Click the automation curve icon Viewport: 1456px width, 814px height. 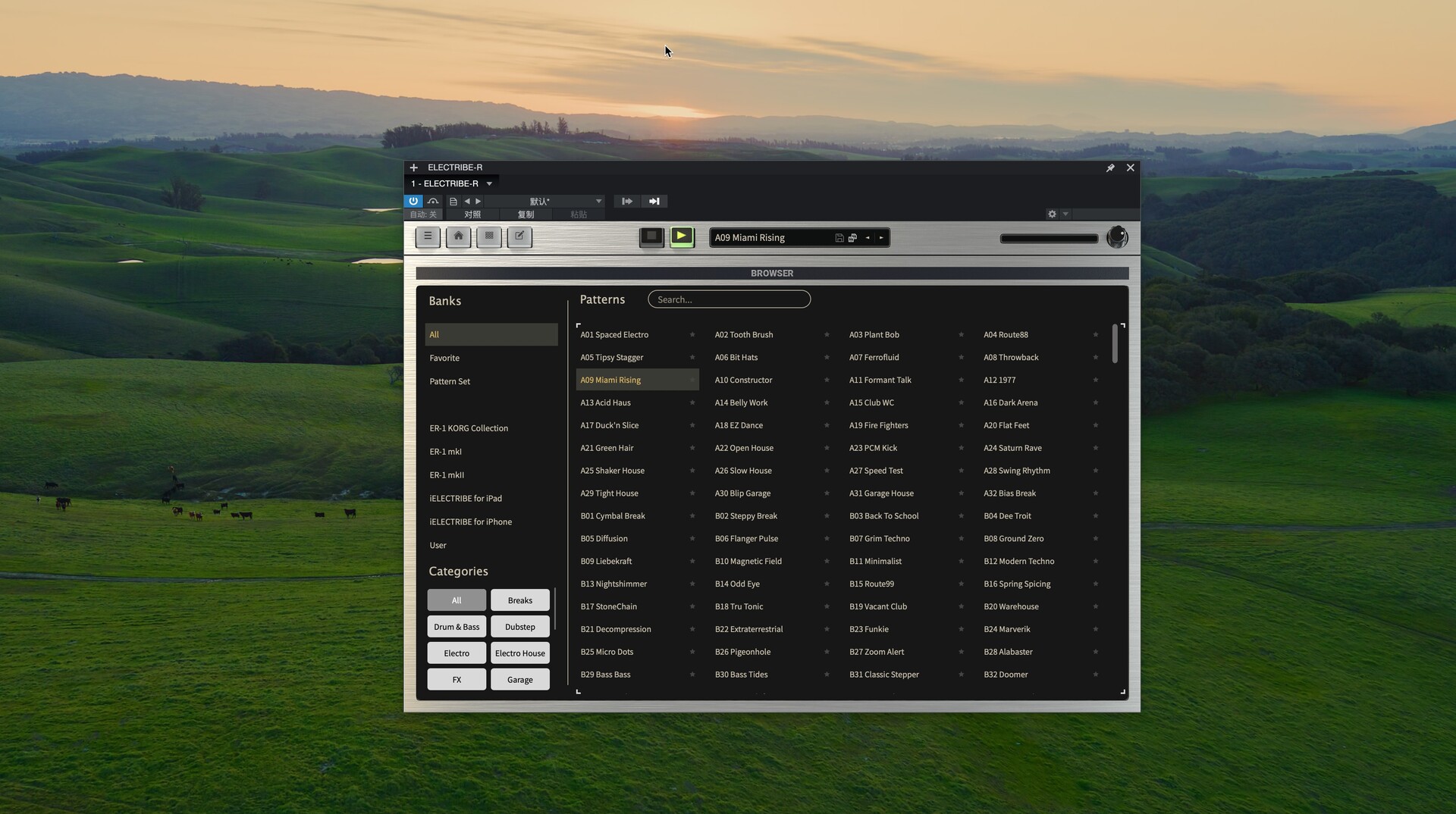click(433, 201)
